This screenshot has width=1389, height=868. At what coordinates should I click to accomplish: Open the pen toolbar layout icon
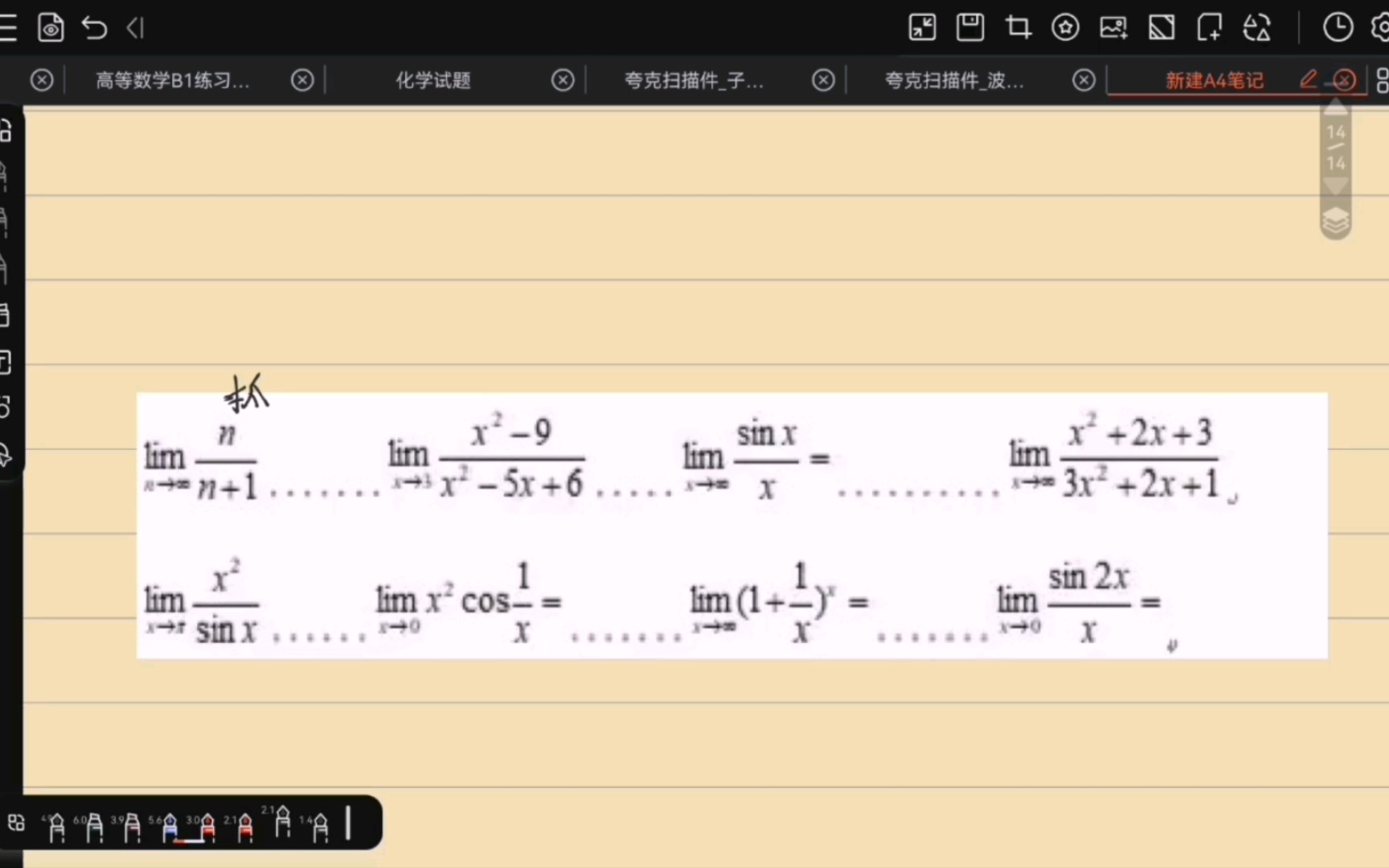pyautogui.click(x=16, y=822)
